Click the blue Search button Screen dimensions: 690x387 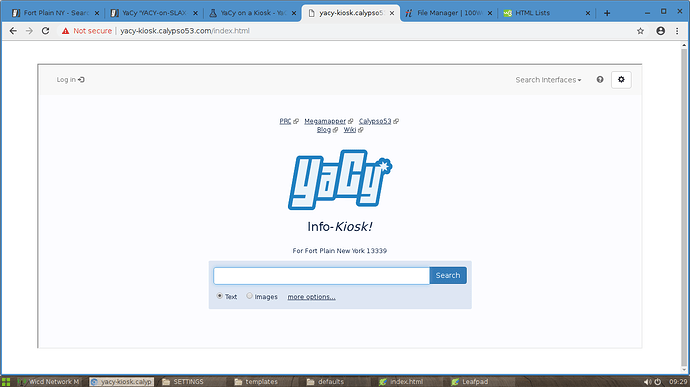[x=448, y=275]
